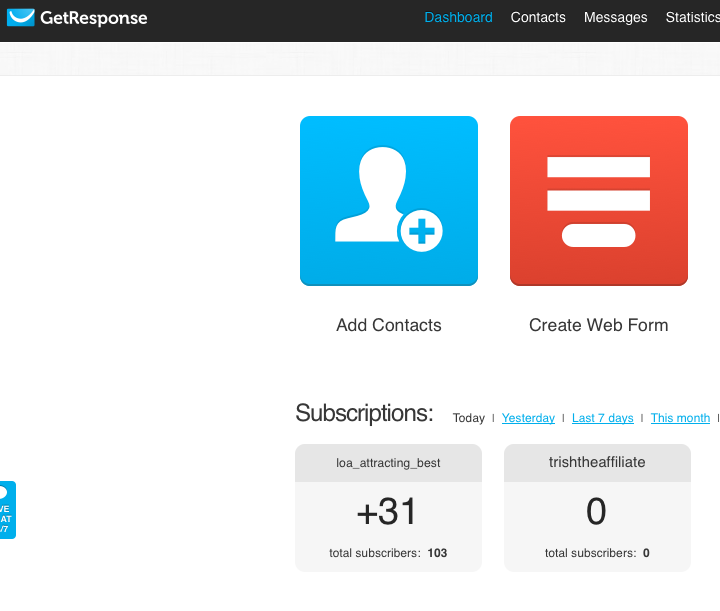This screenshot has height=611, width=720.
Task: Click the Add Contacts label
Action: 388,325
